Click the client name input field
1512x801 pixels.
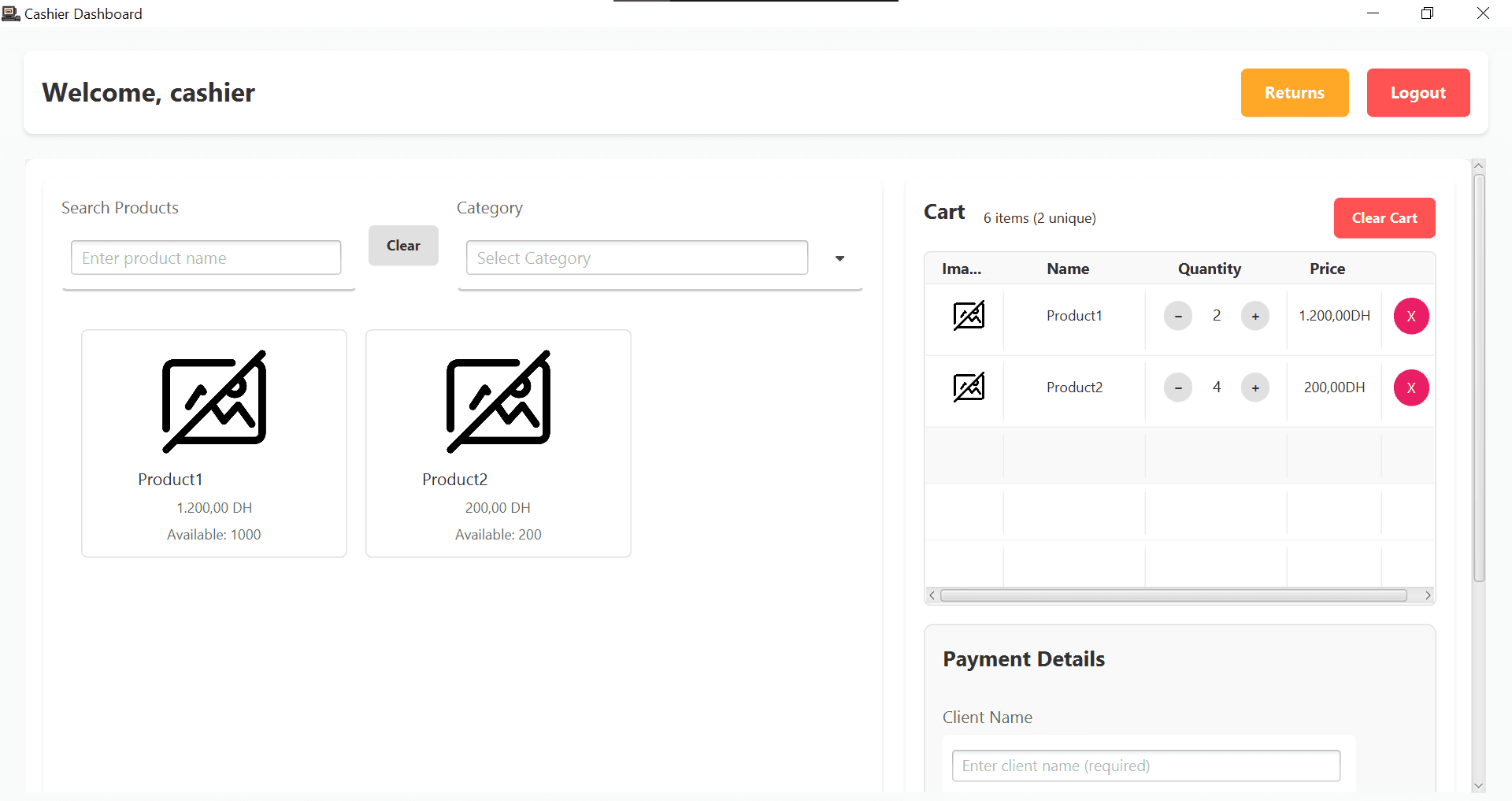coord(1145,766)
